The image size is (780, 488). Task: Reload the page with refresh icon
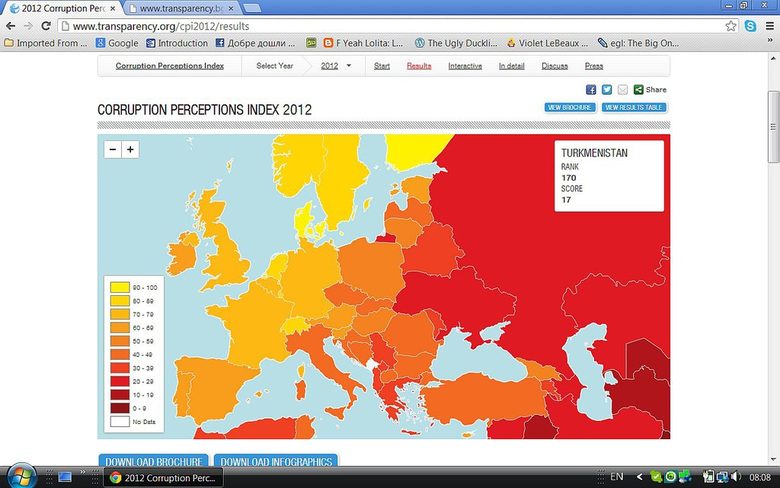tap(46, 26)
